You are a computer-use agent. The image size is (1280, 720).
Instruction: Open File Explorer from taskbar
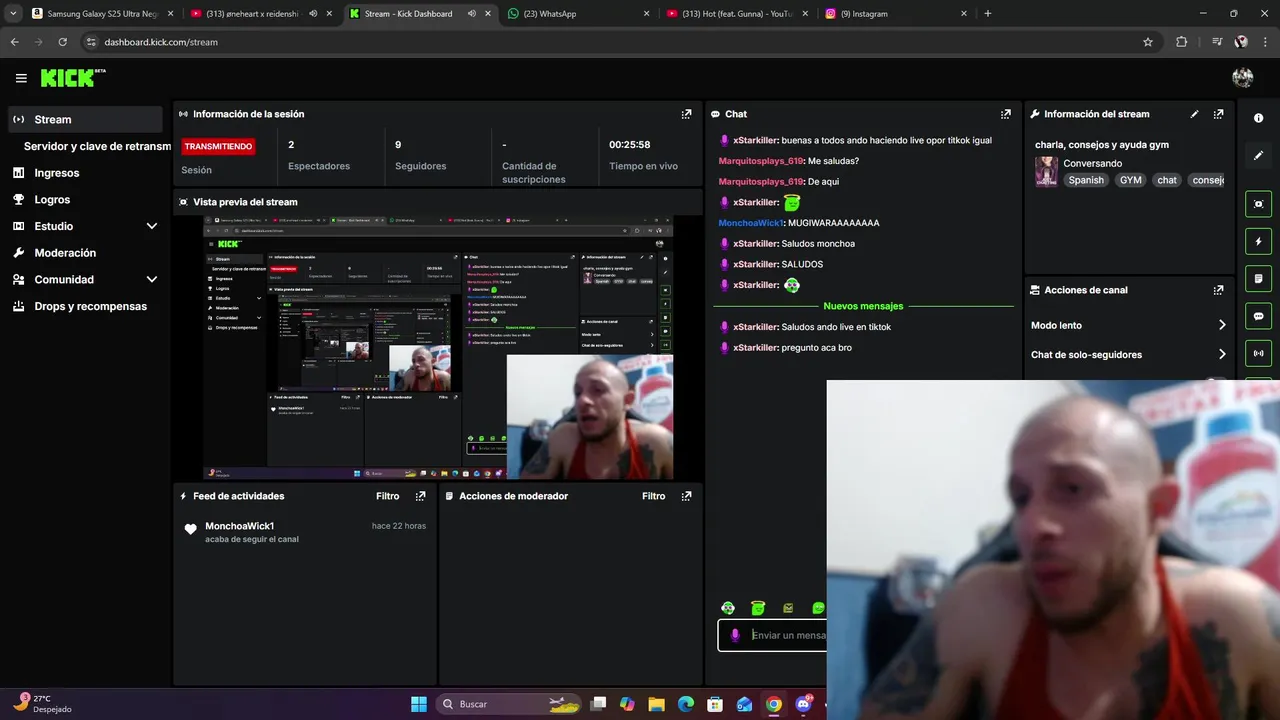[x=656, y=704]
